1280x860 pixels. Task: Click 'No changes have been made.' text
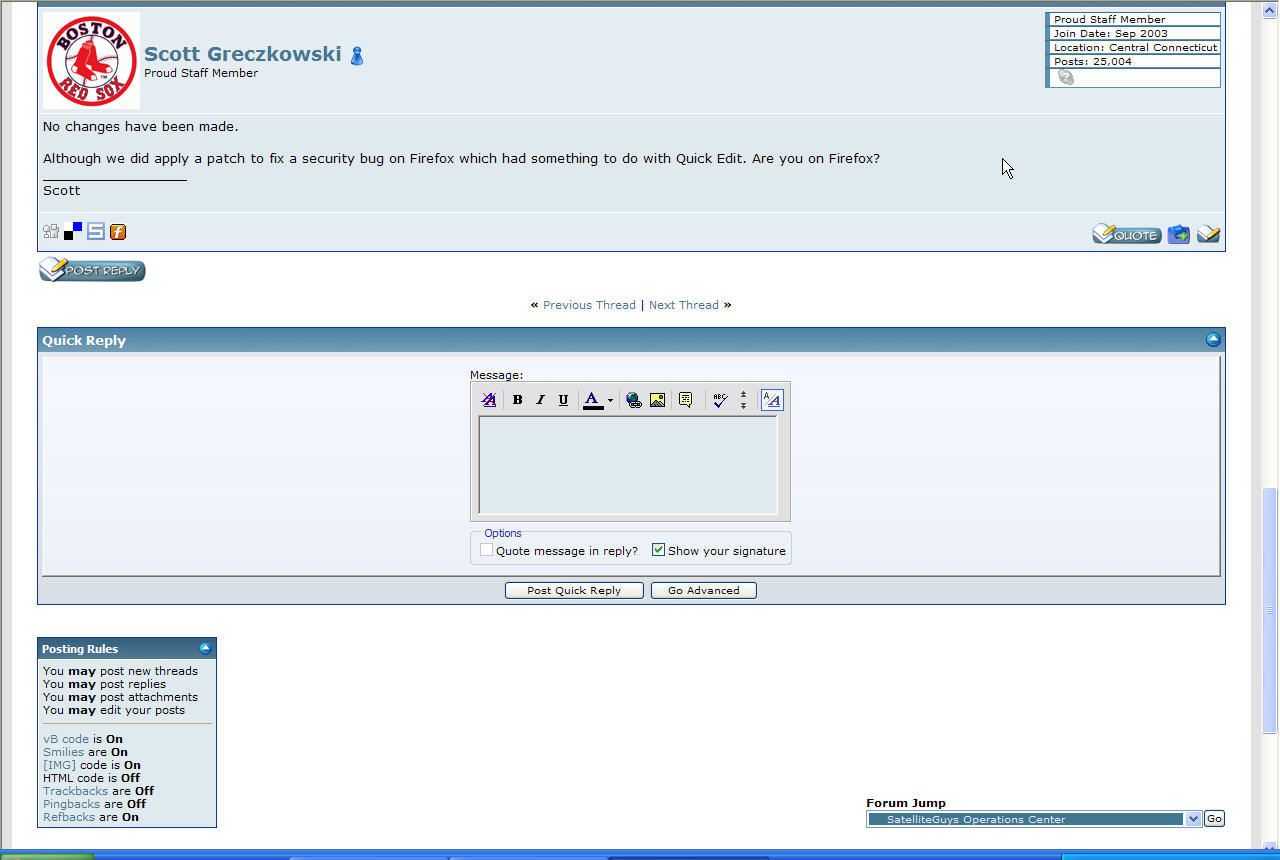point(141,127)
